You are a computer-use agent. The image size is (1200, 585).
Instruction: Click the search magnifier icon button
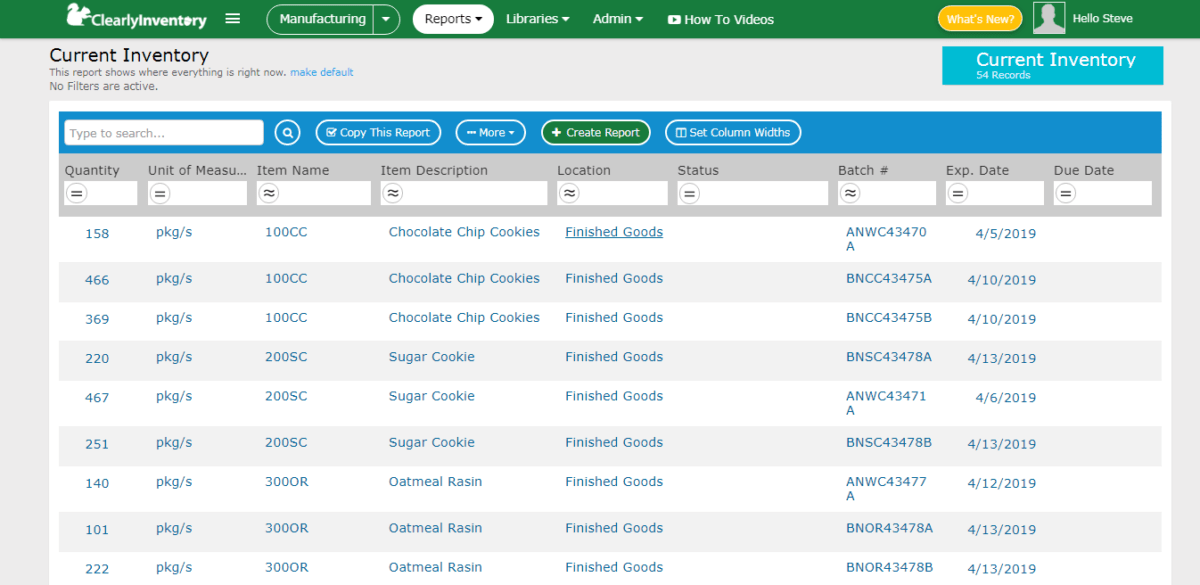pos(288,133)
